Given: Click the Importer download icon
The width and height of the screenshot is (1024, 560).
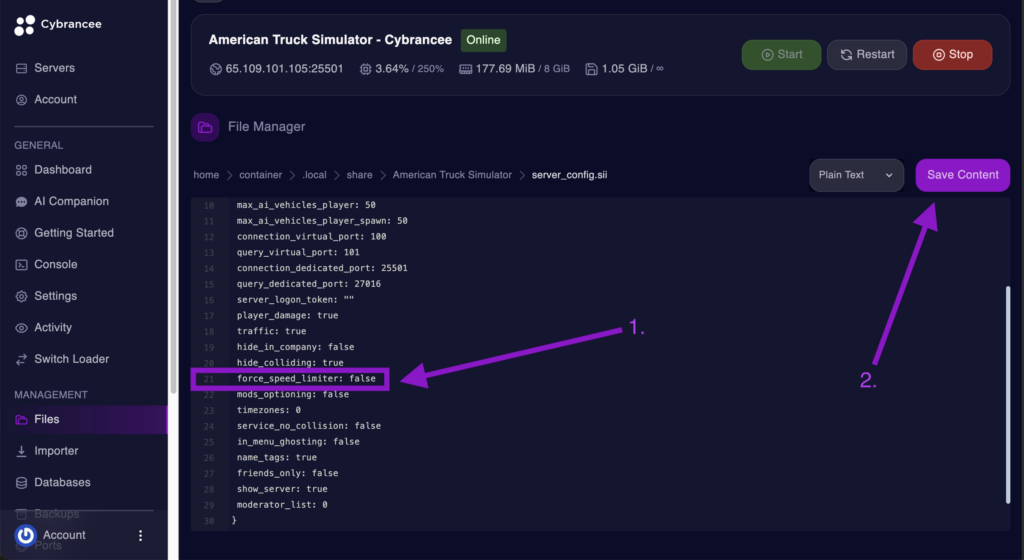Looking at the screenshot, I should (21, 450).
